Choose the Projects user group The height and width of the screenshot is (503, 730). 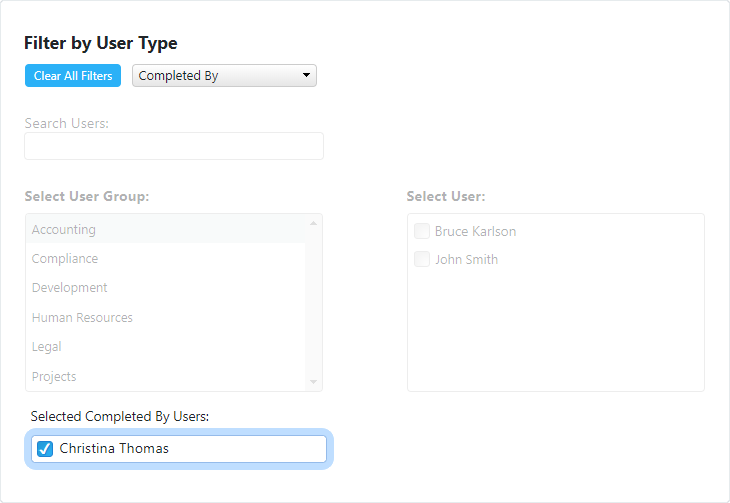click(x=165, y=376)
